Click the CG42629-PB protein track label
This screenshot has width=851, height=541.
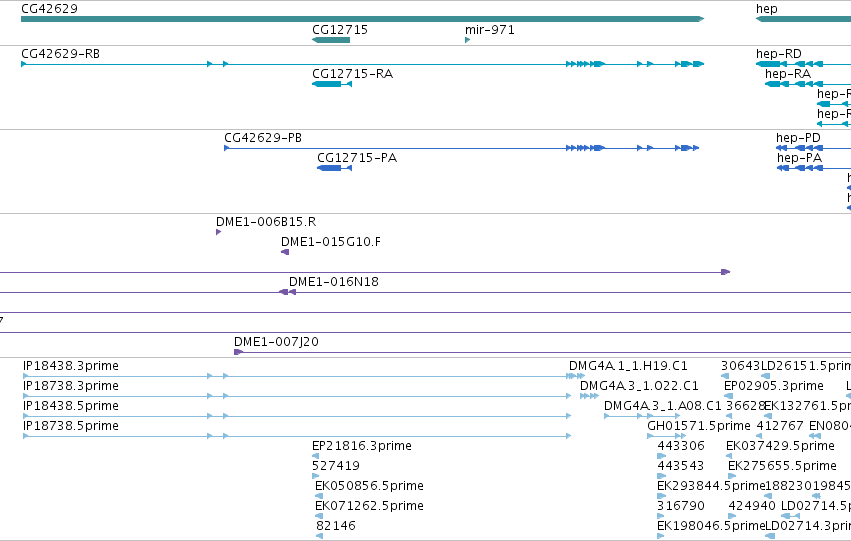tap(263, 138)
